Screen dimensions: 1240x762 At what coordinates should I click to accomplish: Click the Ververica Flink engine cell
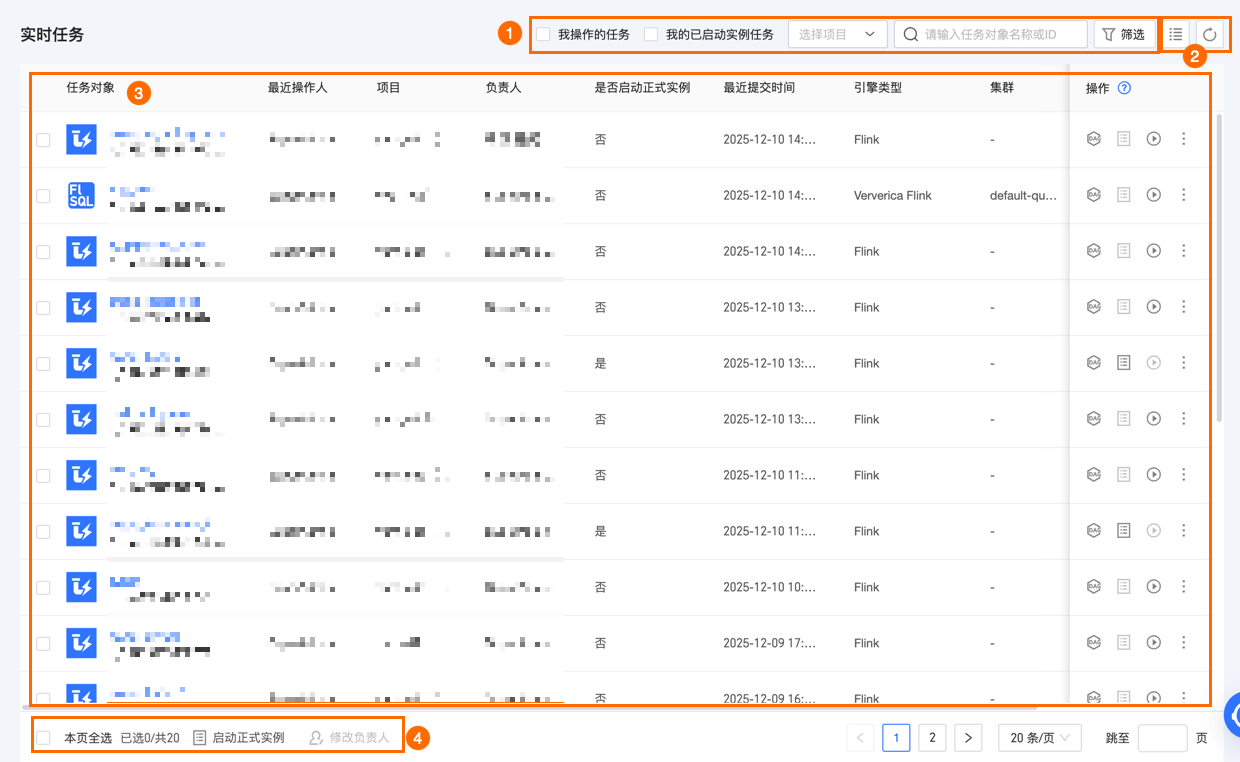(893, 195)
